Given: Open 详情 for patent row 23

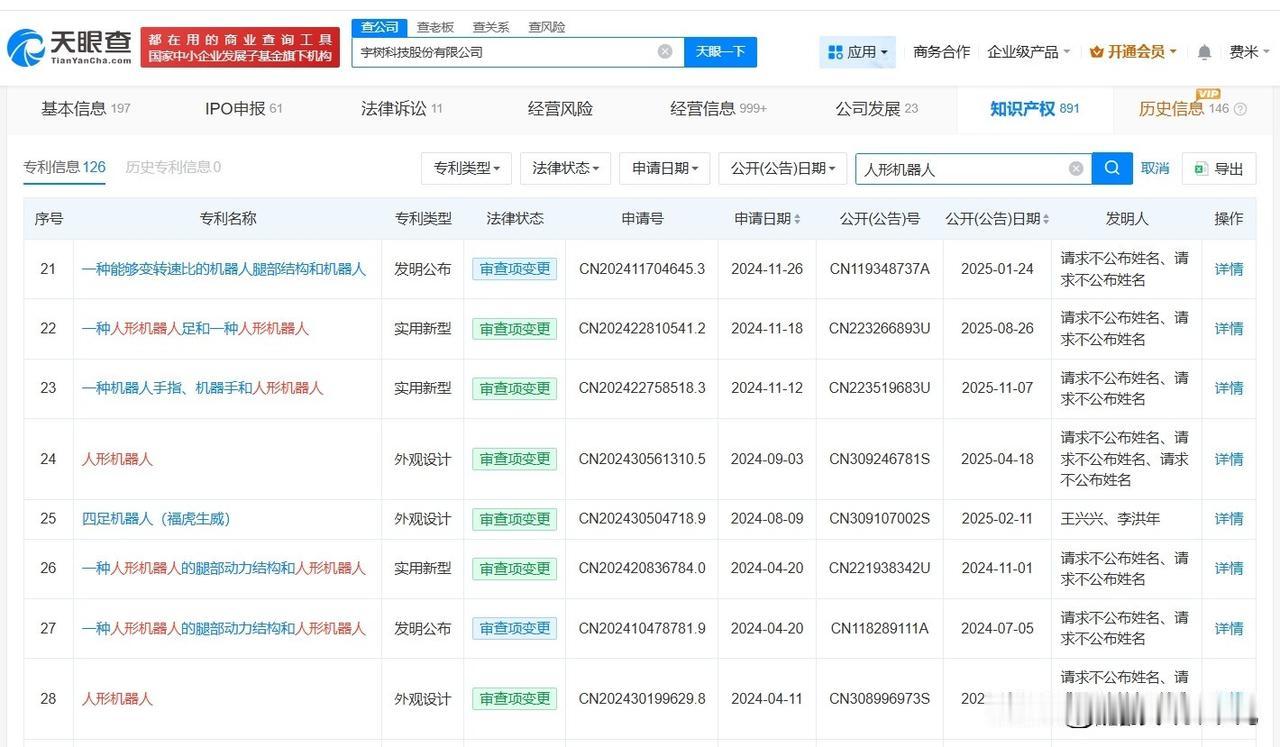Looking at the screenshot, I should (x=1229, y=388).
